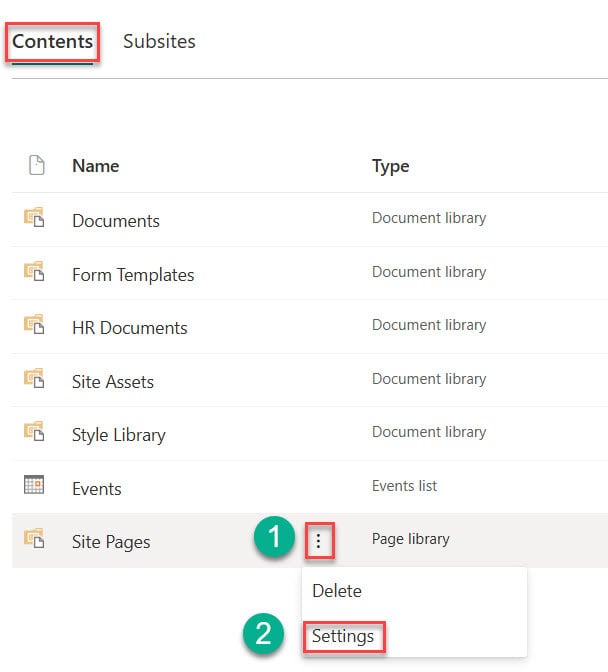Click the Site Assets library icon
The height and width of the screenshot is (672, 608).
(x=34, y=378)
